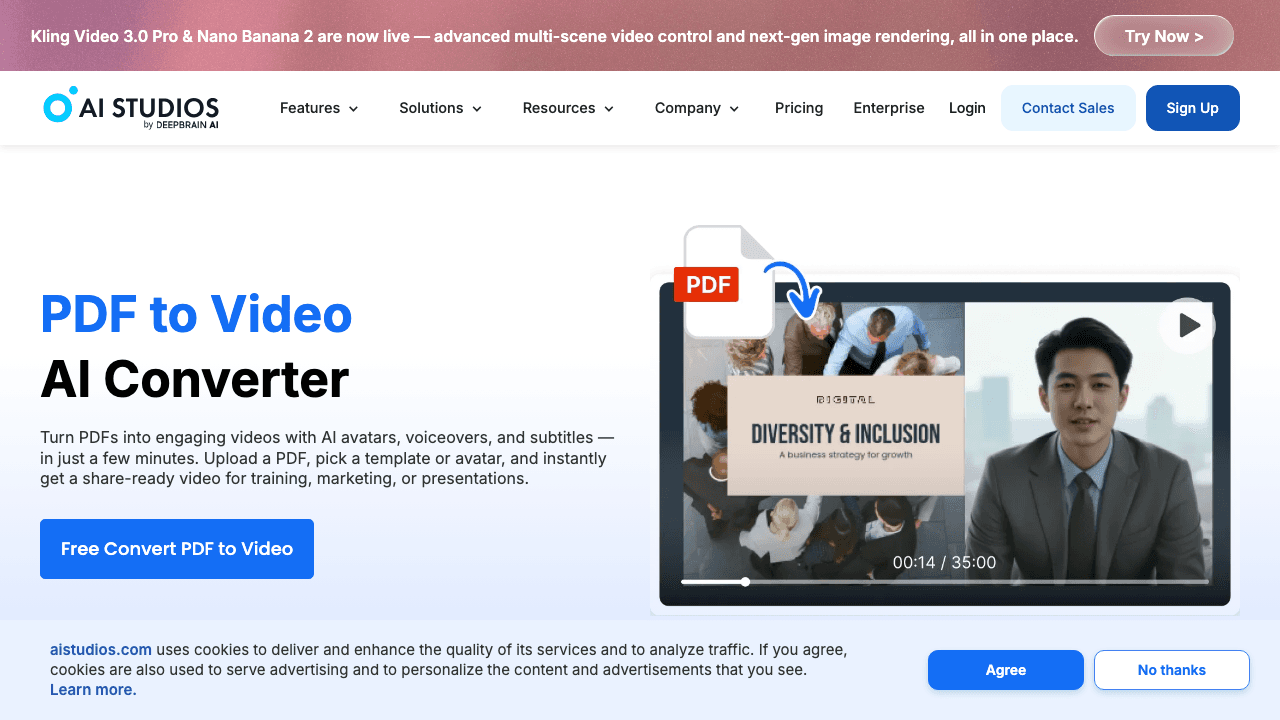Play the PDF to video demo
Screen dimensions: 1280x720
point(1187,325)
